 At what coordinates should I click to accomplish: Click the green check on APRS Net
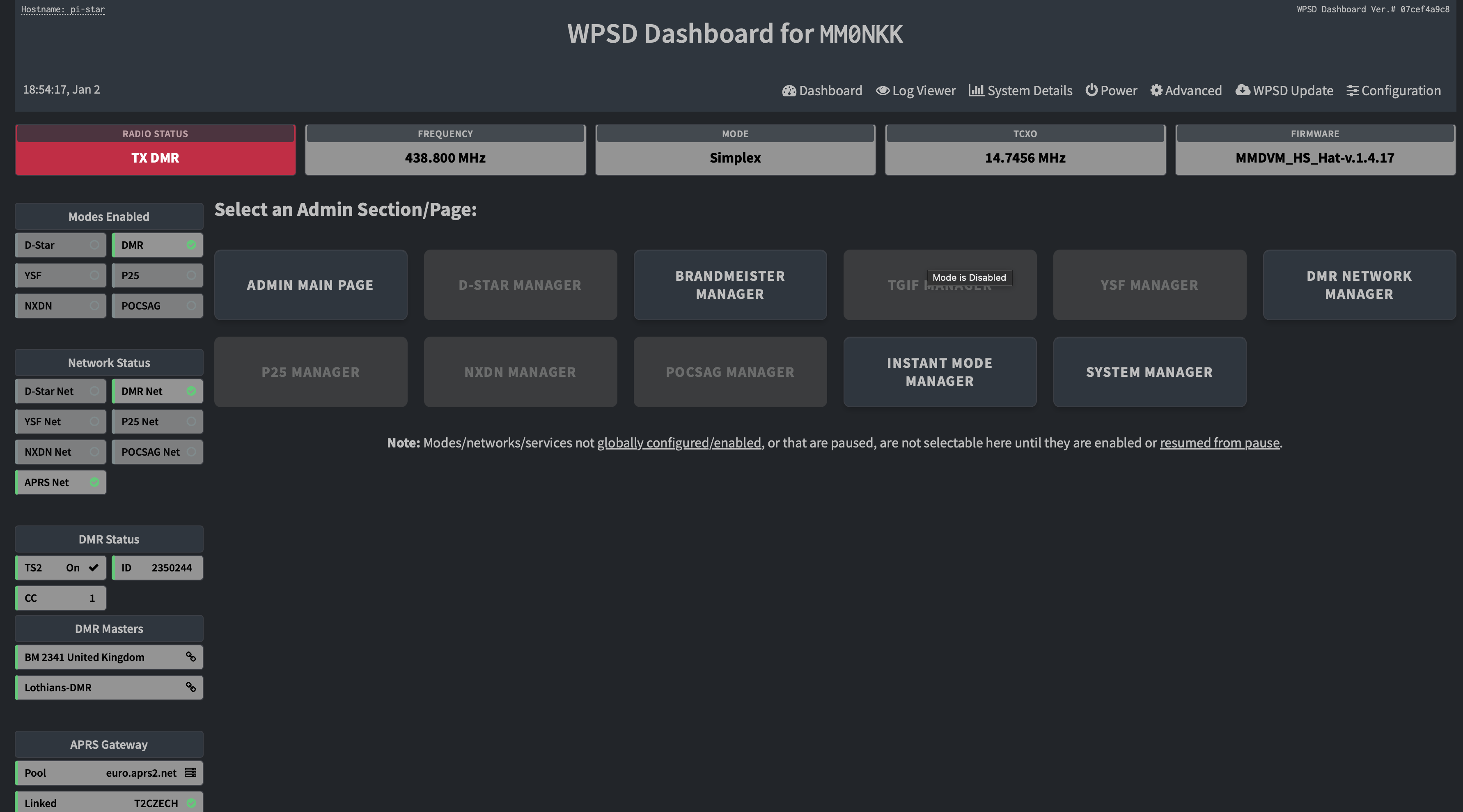click(94, 482)
